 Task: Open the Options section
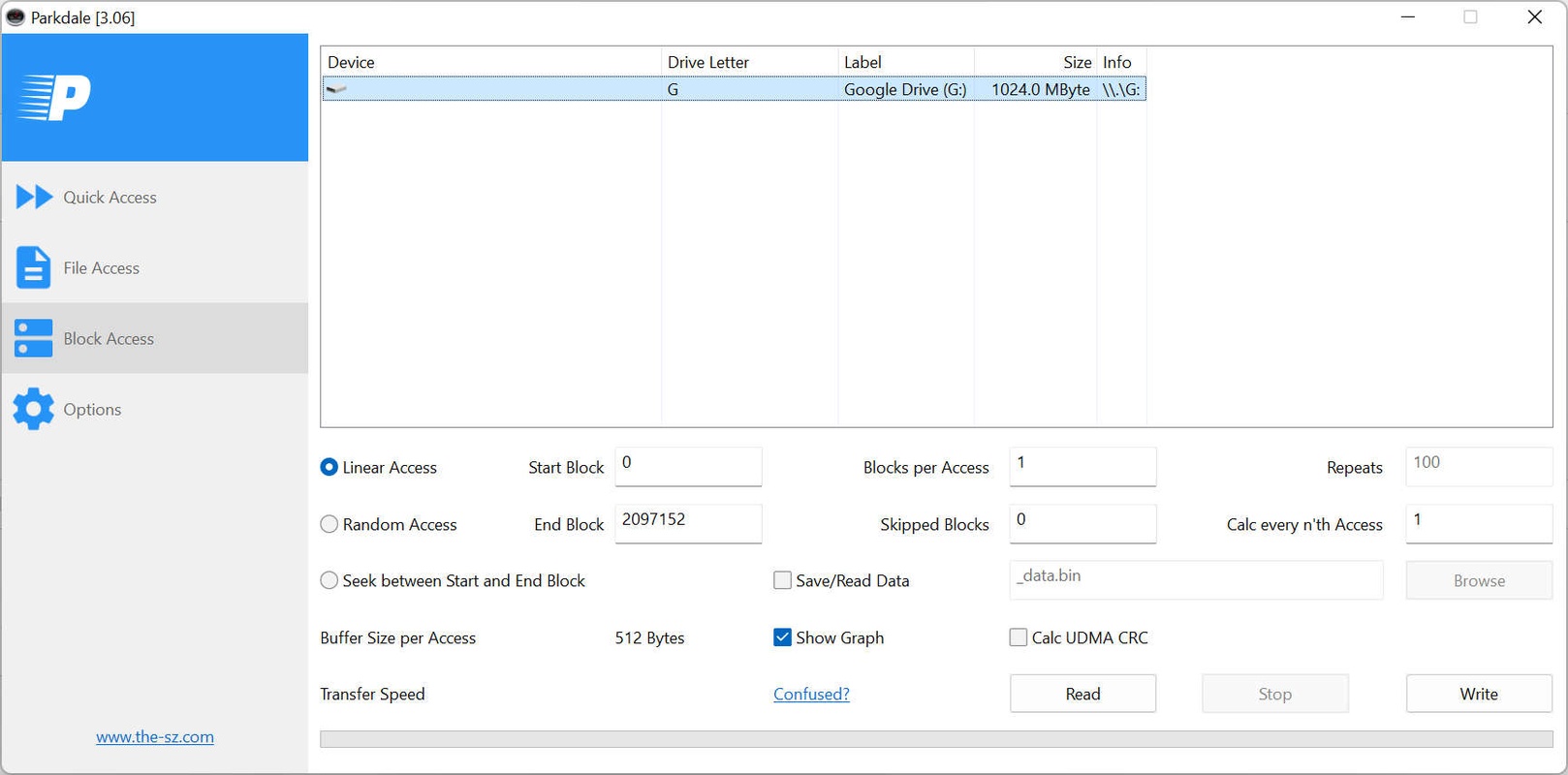[155, 409]
